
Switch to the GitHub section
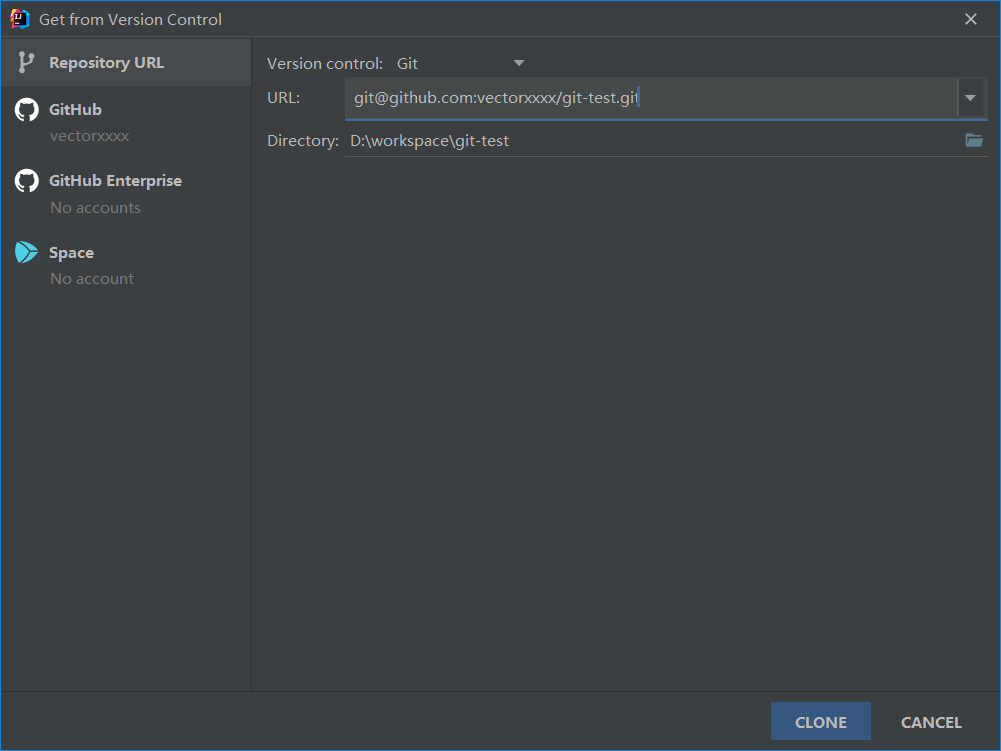coord(126,122)
